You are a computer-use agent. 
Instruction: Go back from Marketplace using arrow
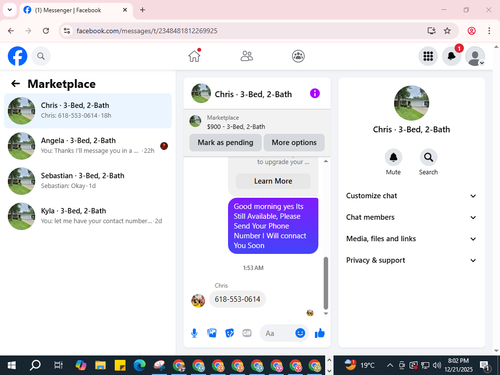point(16,84)
